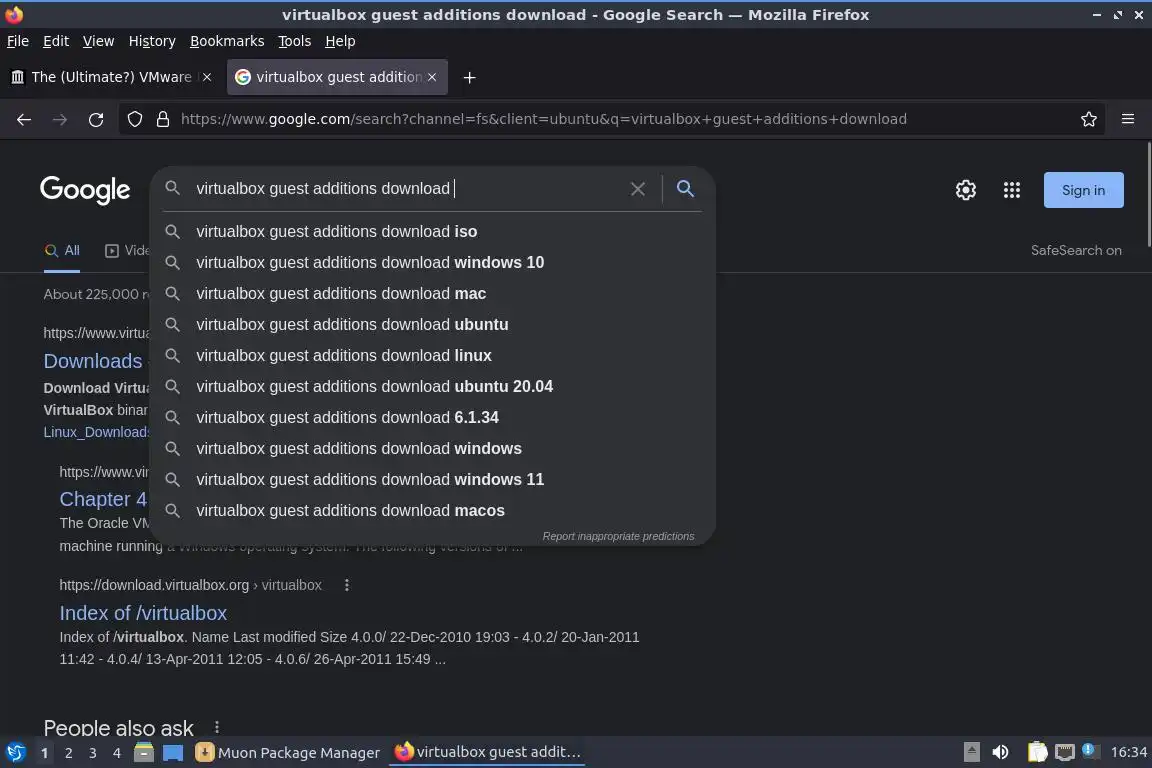The height and width of the screenshot is (768, 1152).
Task: Open the volume control in the system tray
Action: click(x=1000, y=752)
